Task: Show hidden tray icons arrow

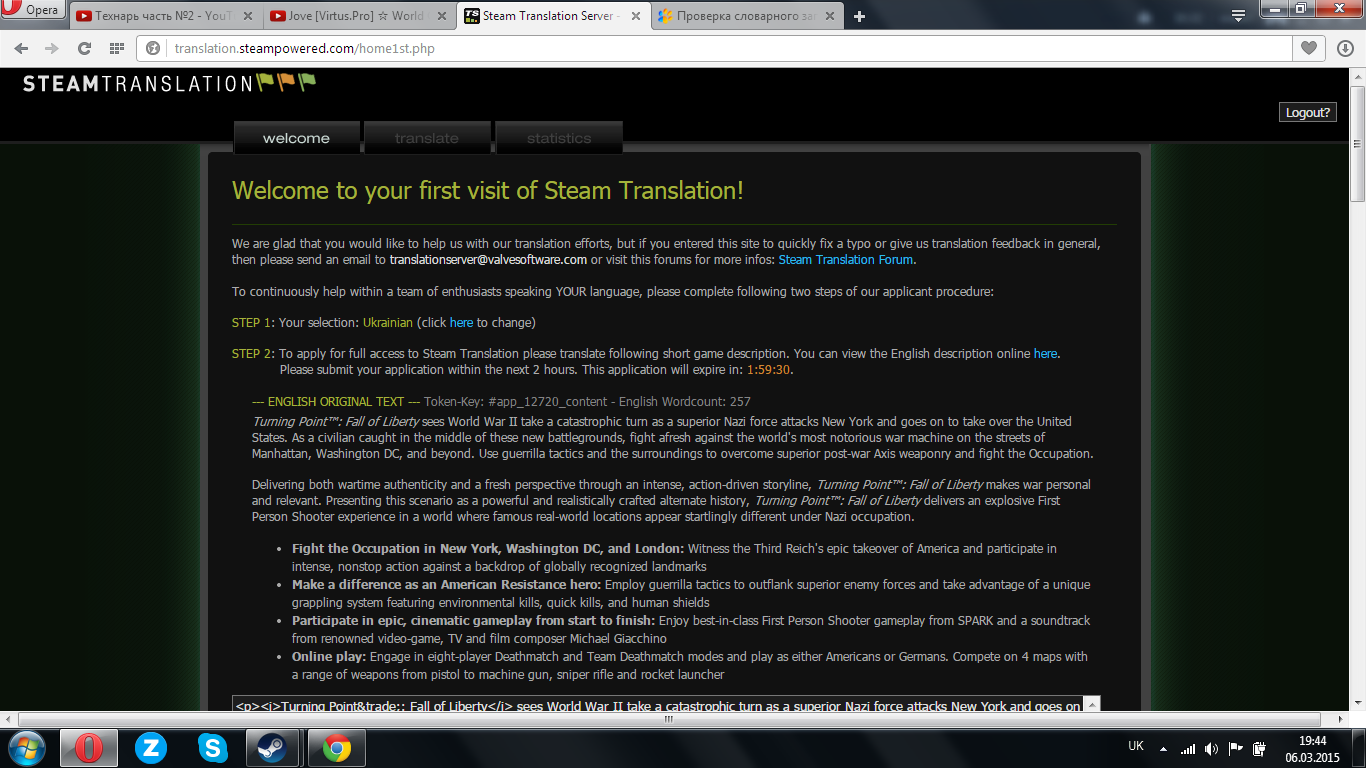Action: (1163, 748)
